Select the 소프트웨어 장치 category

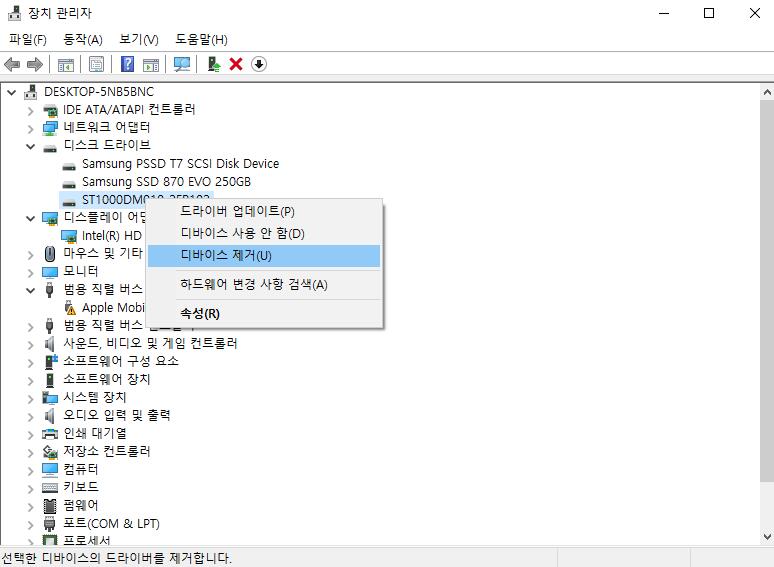pos(107,379)
